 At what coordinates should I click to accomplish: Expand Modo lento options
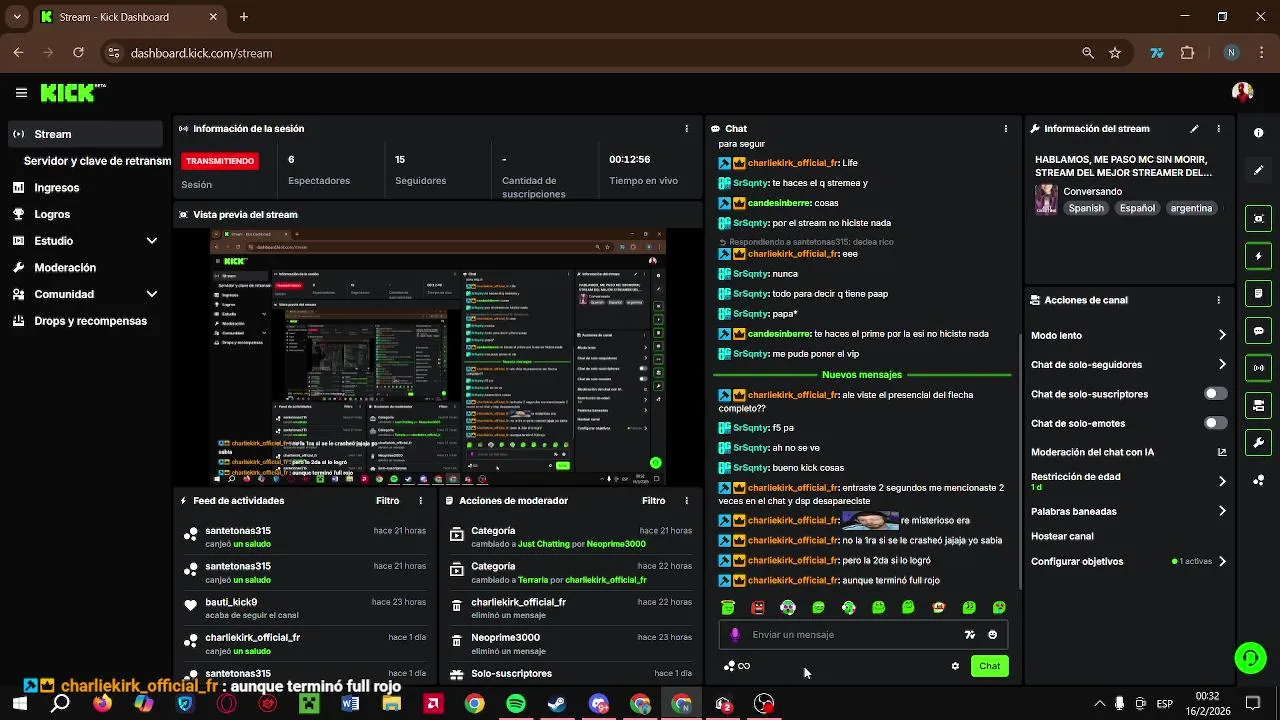click(x=1222, y=336)
